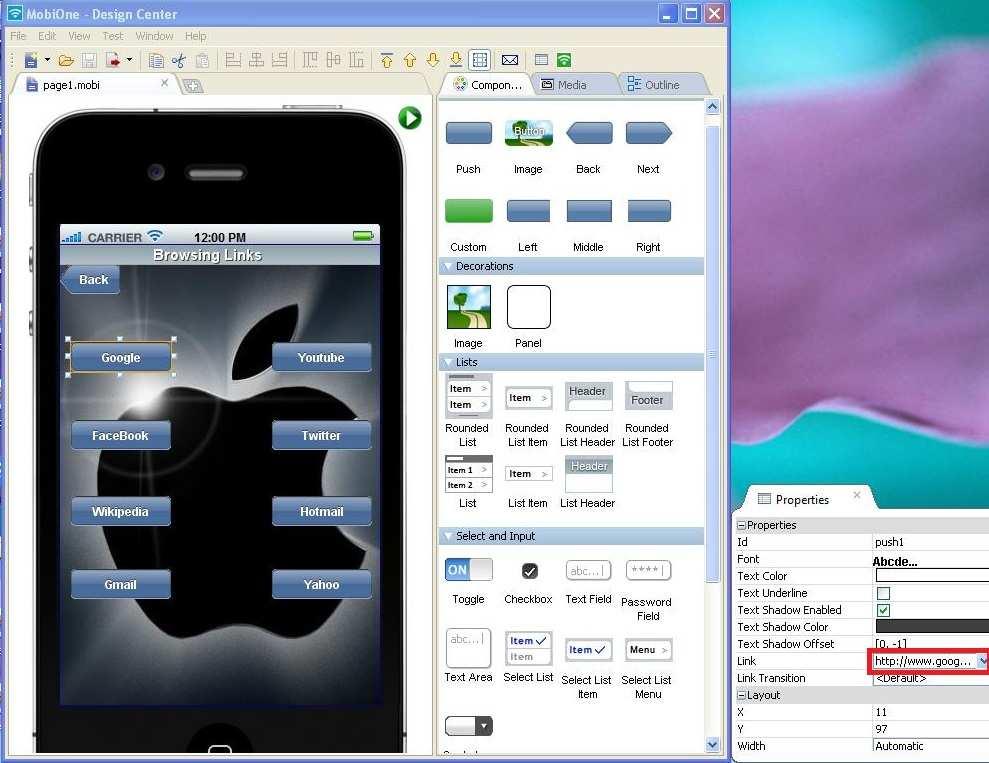Click the save disk toolbar icon
Screen dimensions: 989x763
[x=89, y=61]
